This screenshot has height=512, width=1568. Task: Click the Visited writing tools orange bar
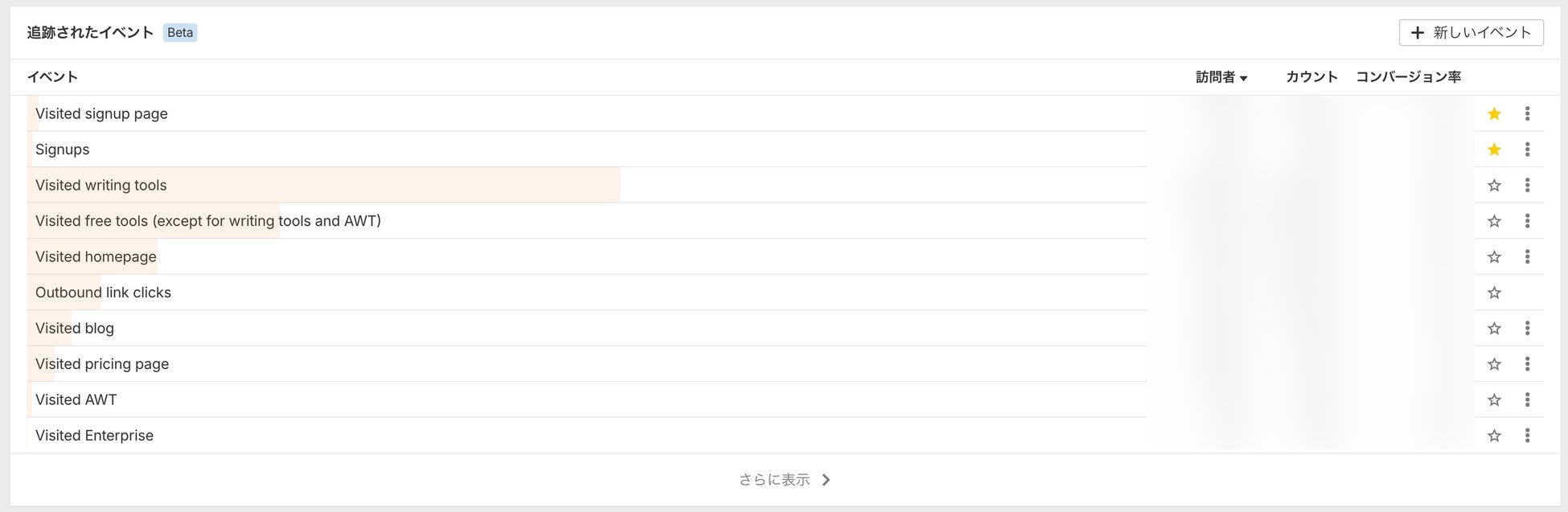coord(402,186)
